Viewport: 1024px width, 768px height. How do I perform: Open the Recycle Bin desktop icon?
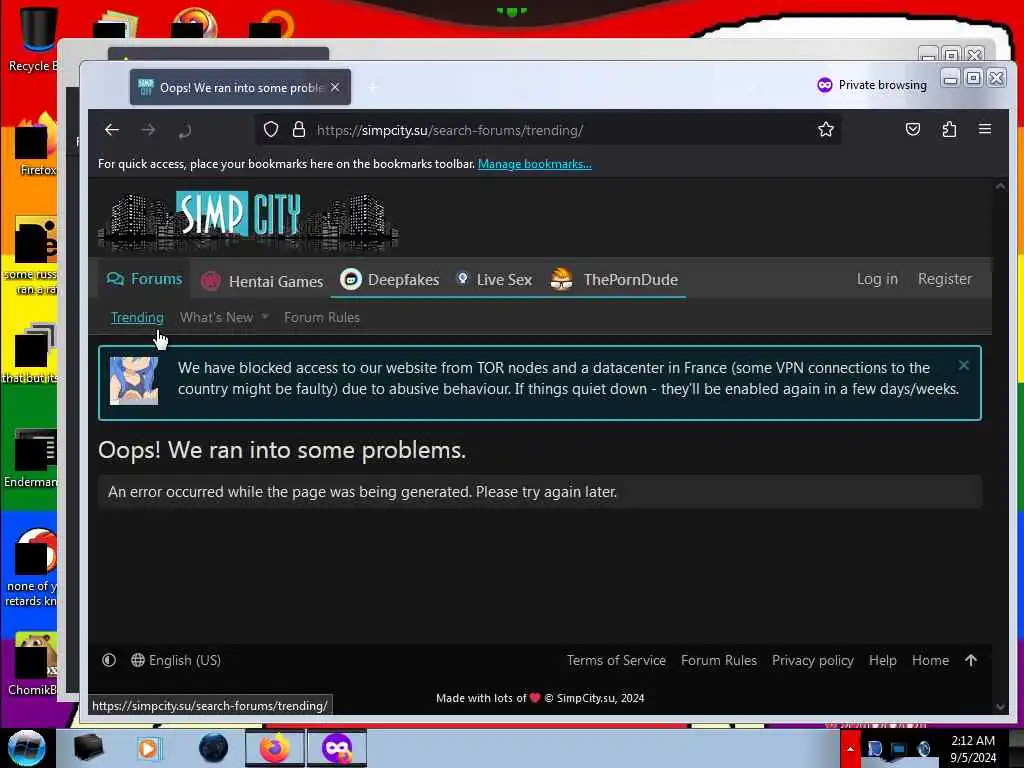(x=36, y=39)
